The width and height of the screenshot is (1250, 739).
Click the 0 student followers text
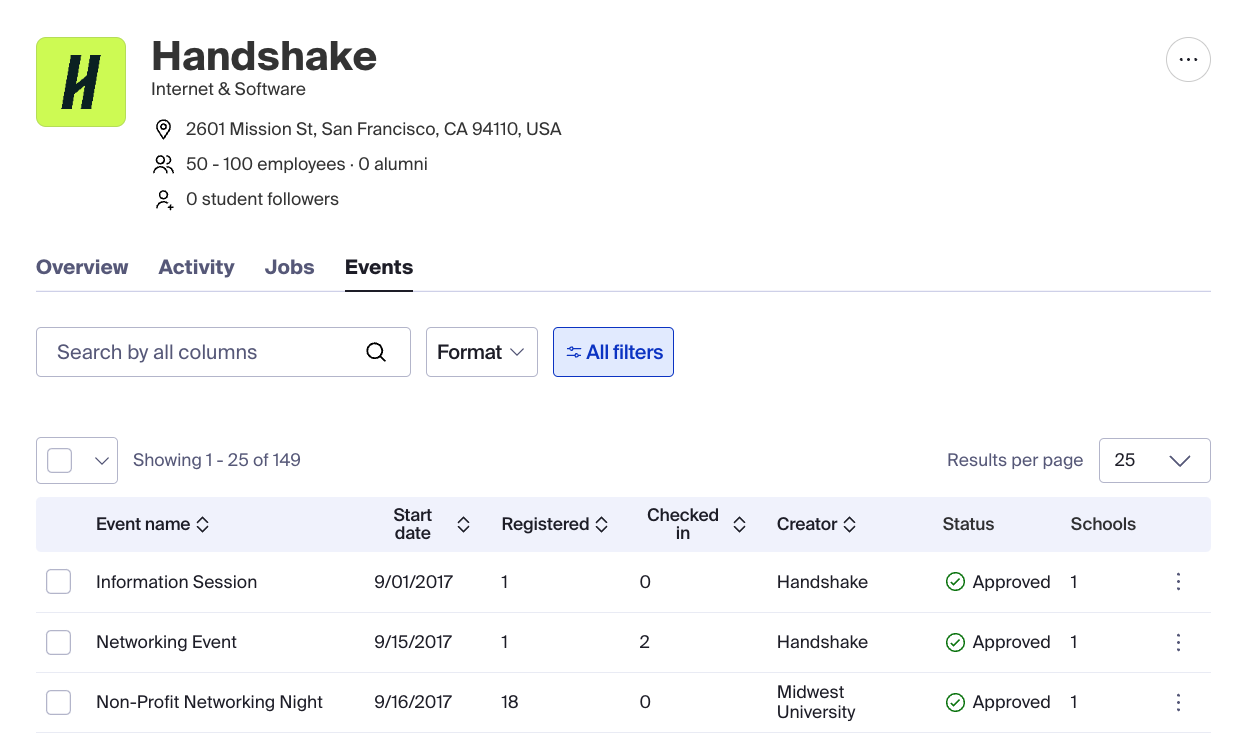(x=263, y=199)
